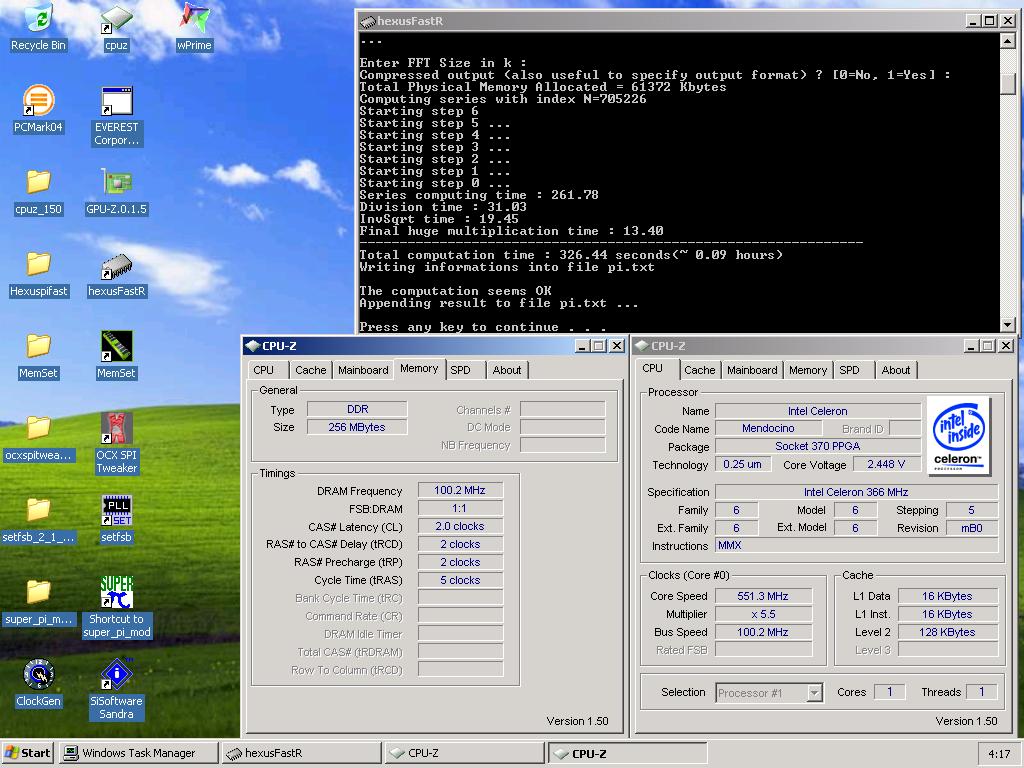Click the Specification Intel Celeron 366 MHz field
Screen dimensions: 1024x768
point(856,492)
